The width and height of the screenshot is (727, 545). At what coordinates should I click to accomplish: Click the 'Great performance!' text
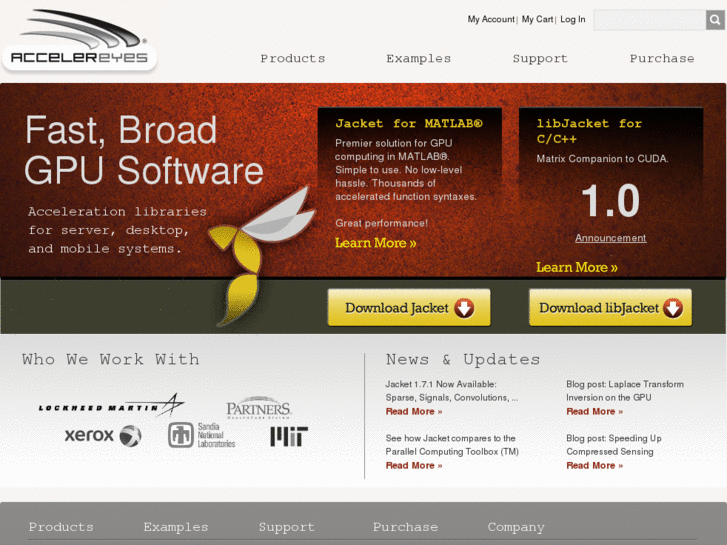click(x=381, y=223)
